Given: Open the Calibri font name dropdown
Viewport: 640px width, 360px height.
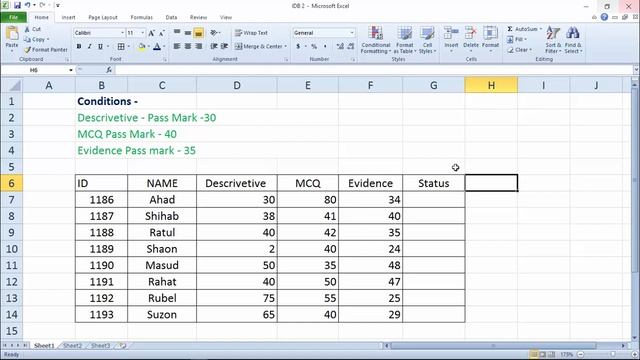Looking at the screenshot, I should coord(122,33).
